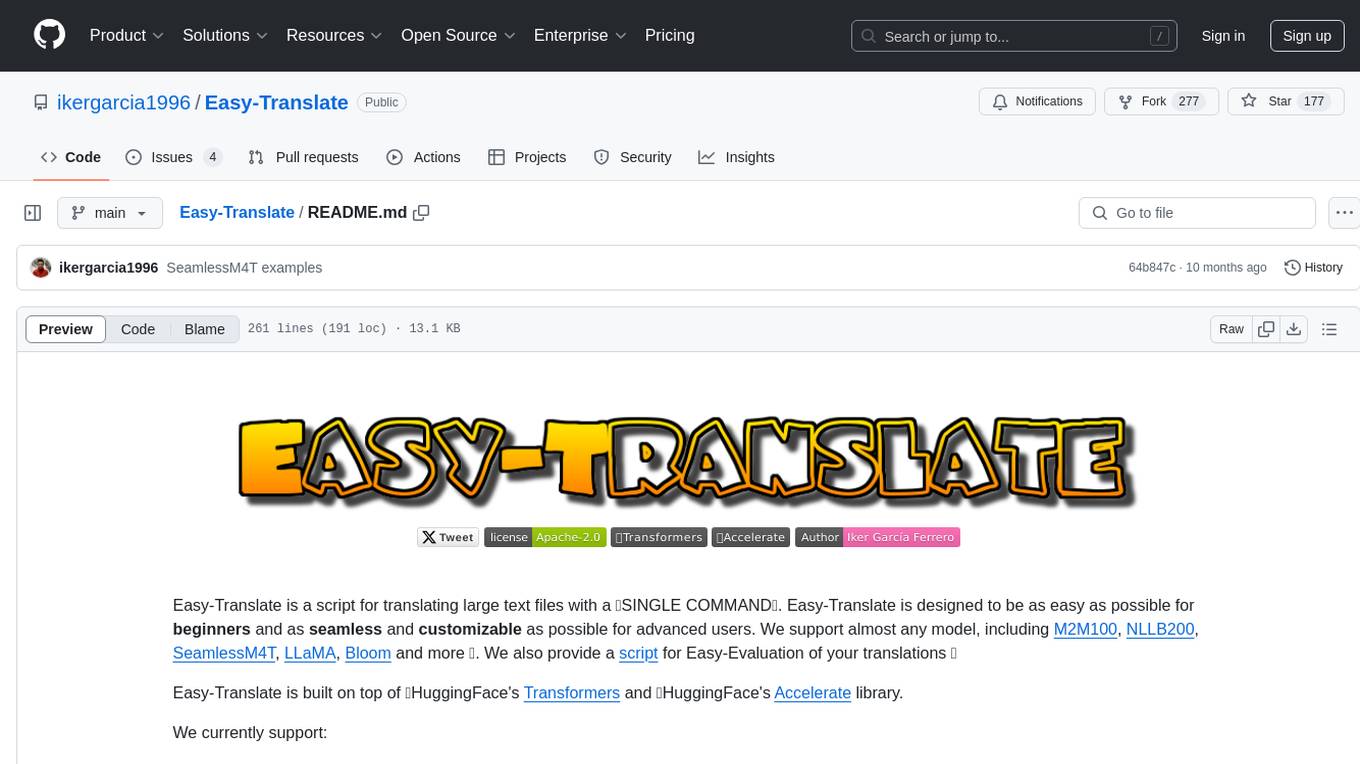Click the X Tweet badge
Image resolution: width=1360 pixels, height=764 pixels.
coord(448,537)
